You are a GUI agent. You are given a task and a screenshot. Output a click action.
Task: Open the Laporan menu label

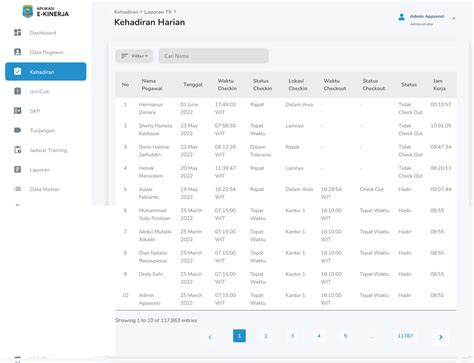point(40,170)
